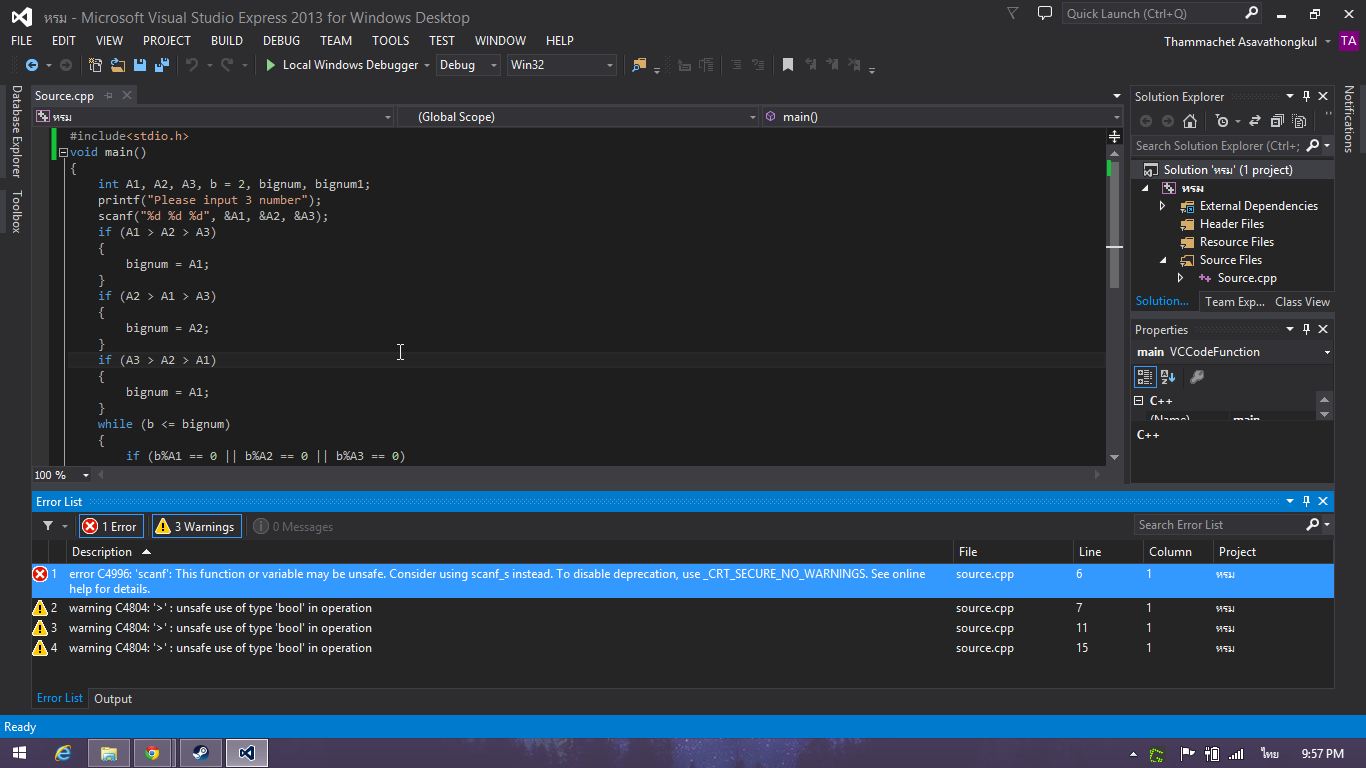Switch to the Team Explorer tab
The height and width of the screenshot is (768, 1366).
tap(1234, 302)
